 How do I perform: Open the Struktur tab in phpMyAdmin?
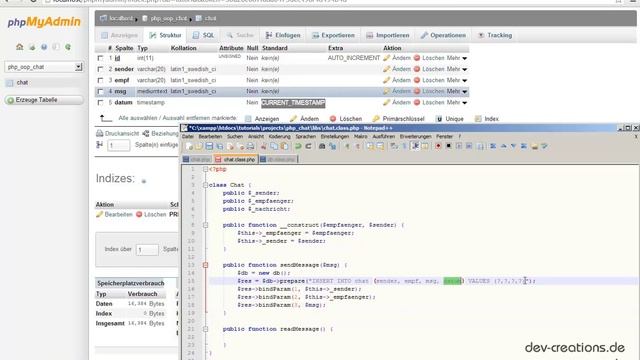pos(165,35)
